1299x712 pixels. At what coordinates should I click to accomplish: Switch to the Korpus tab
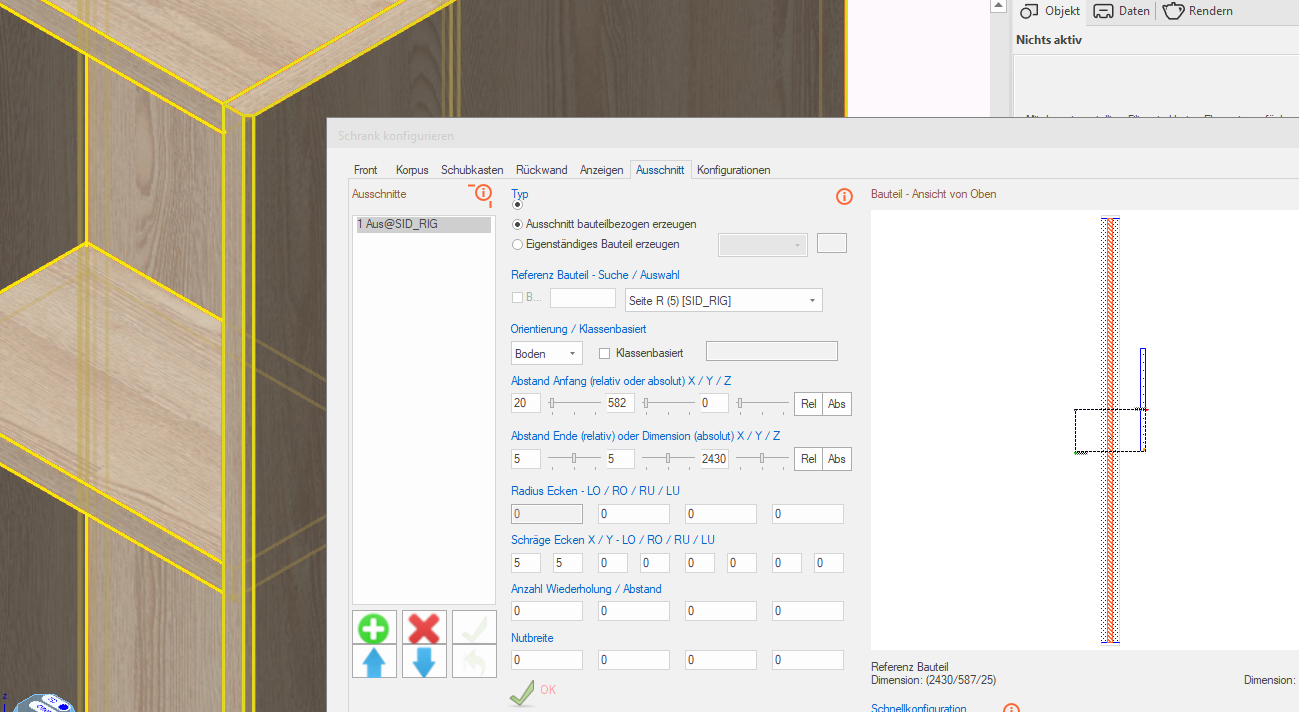click(412, 170)
